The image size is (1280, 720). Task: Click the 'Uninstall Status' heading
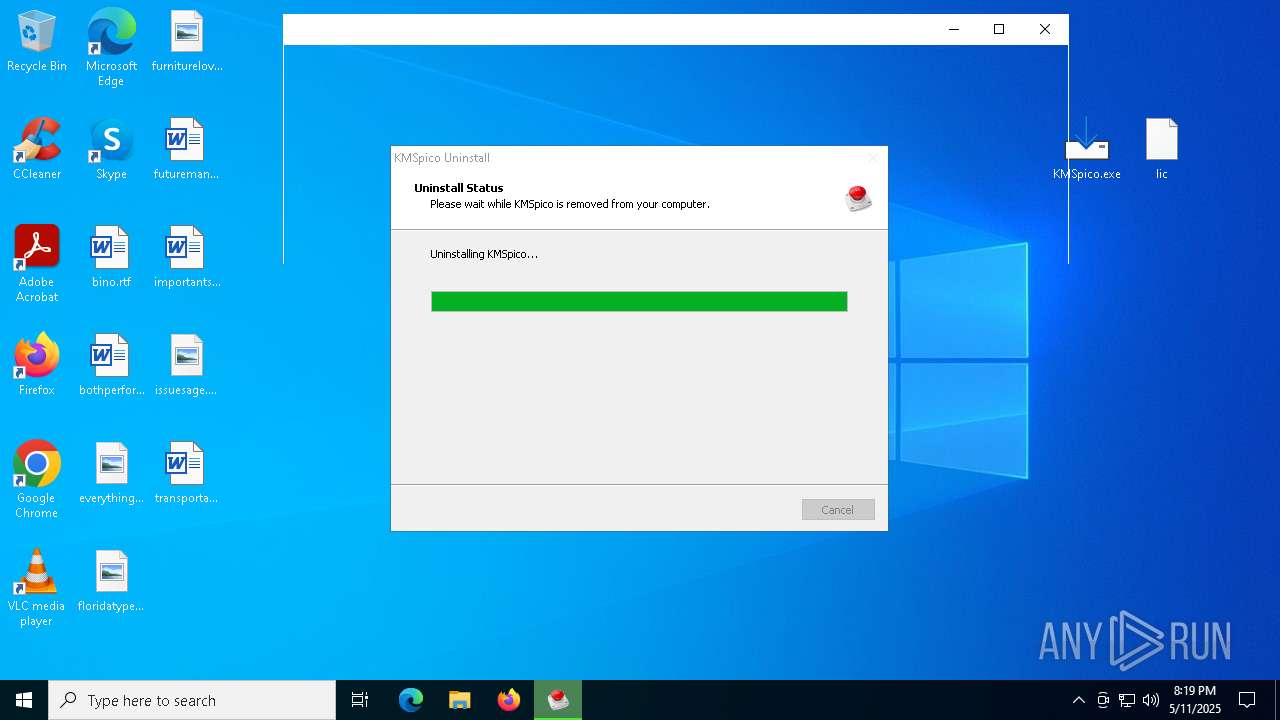pyautogui.click(x=459, y=188)
